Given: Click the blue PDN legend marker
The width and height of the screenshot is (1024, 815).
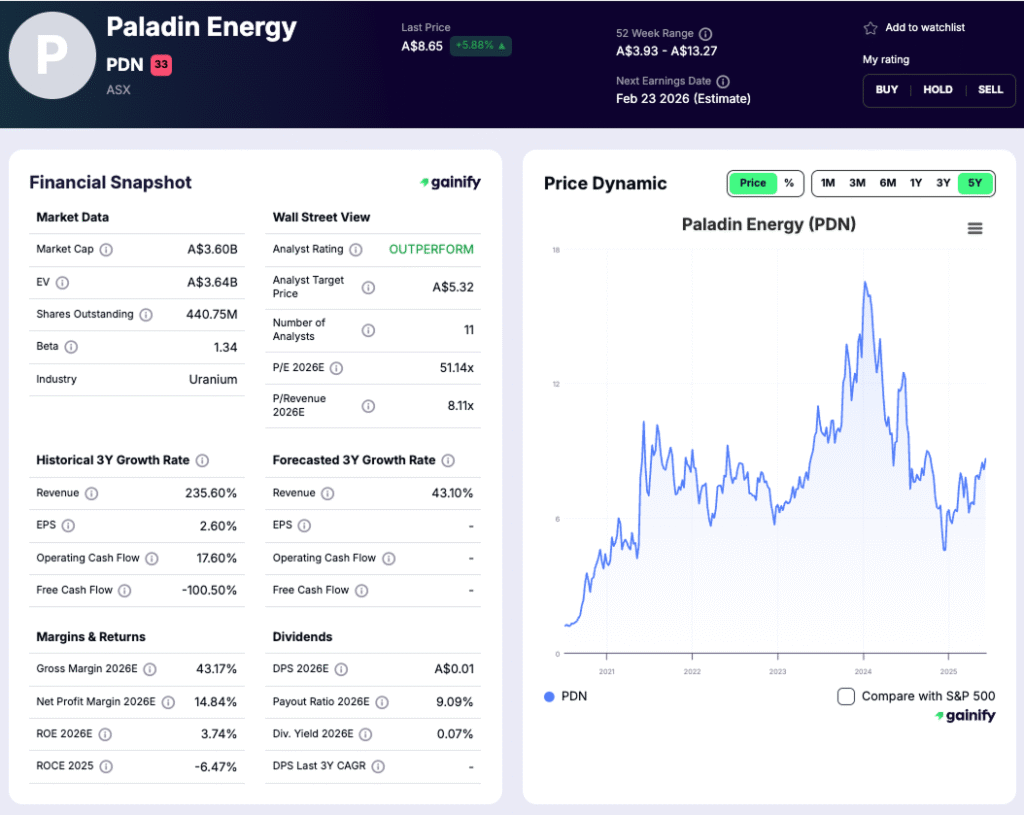Looking at the screenshot, I should (549, 696).
